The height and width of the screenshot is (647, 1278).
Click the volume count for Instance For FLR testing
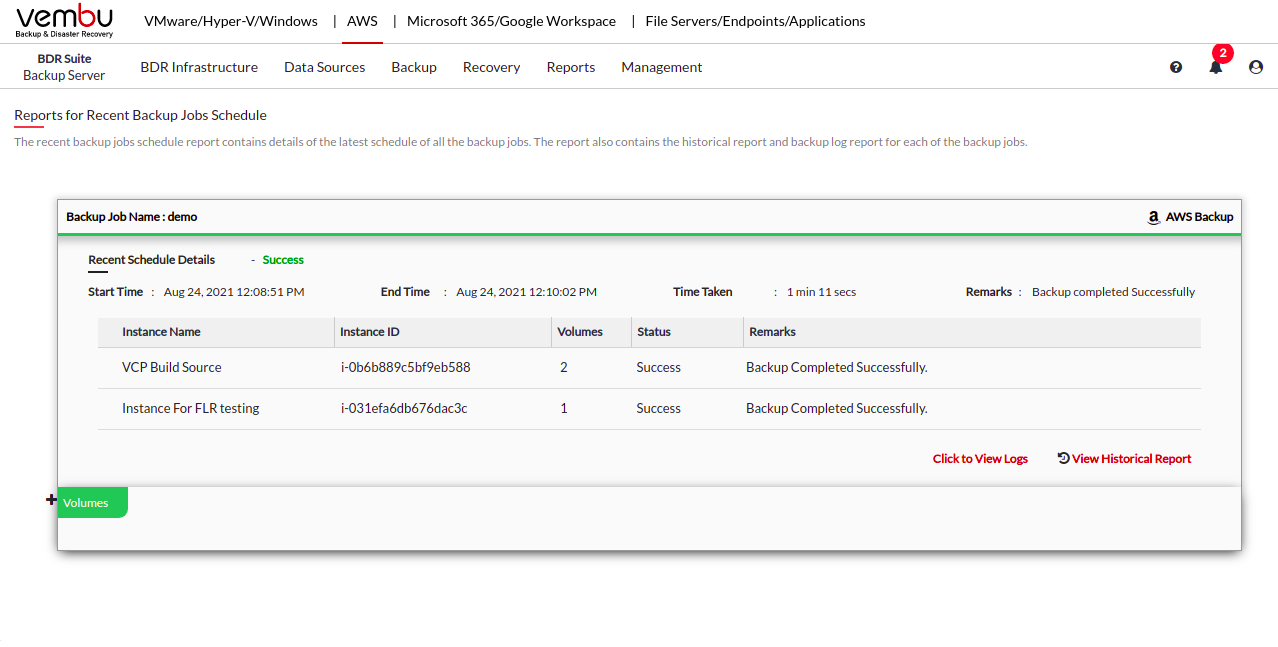tap(564, 408)
